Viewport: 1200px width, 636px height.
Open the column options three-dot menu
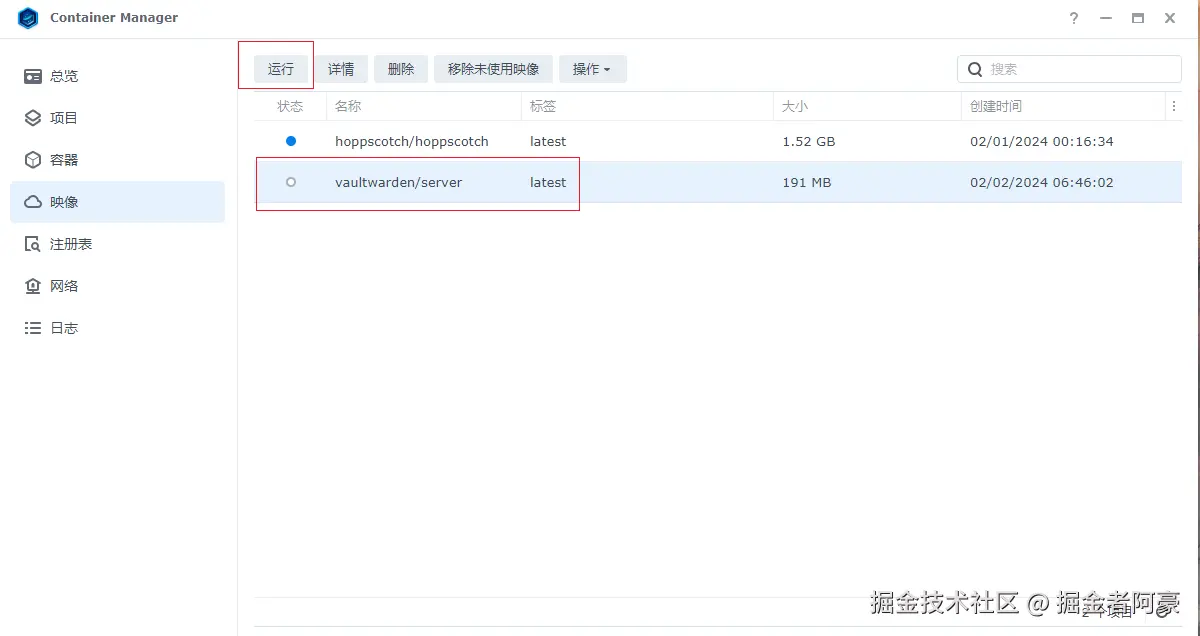point(1173,106)
